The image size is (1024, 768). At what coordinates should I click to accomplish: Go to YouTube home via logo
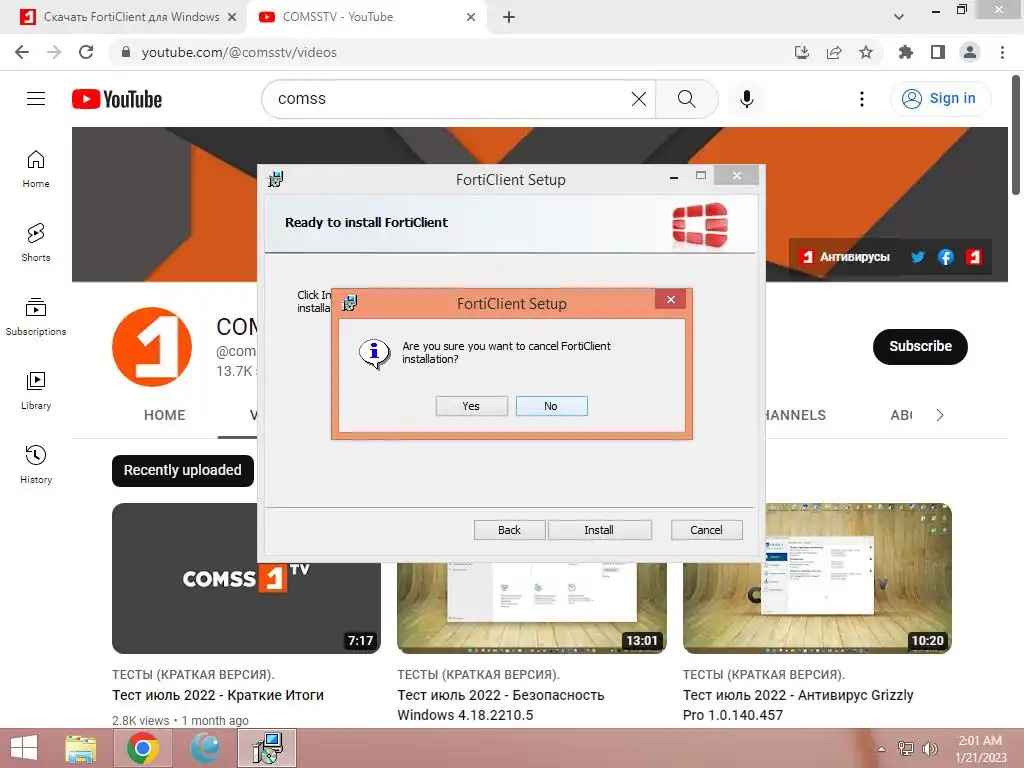[117, 99]
